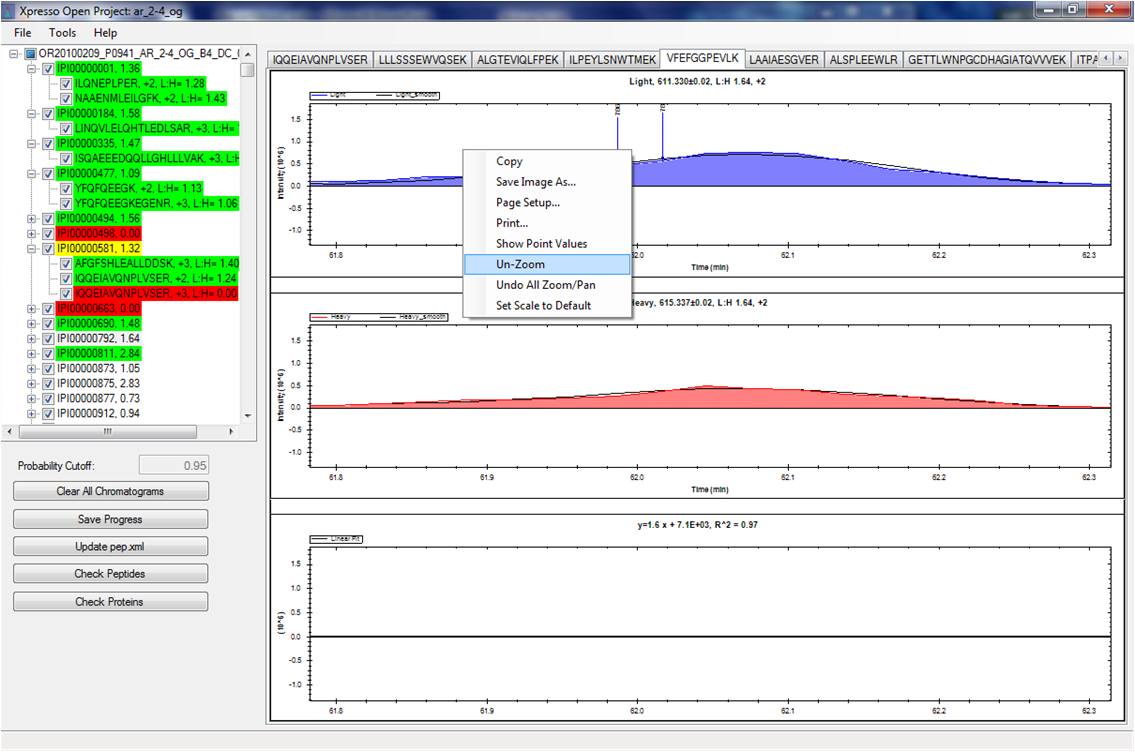Collapse the IPI00000581 protein node
This screenshot has height=752, width=1135.
[31, 248]
